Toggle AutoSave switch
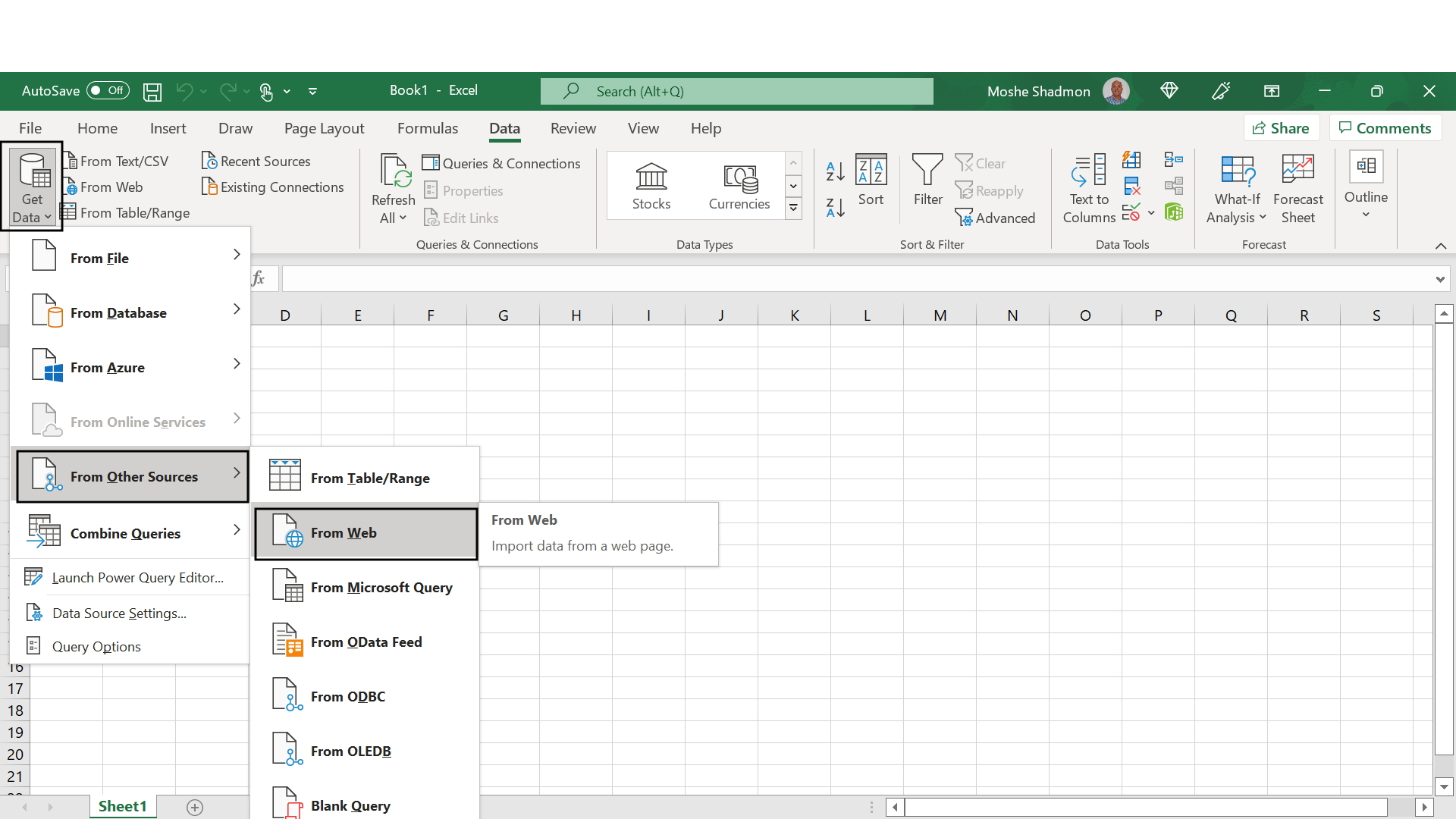1456x819 pixels. pos(108,90)
